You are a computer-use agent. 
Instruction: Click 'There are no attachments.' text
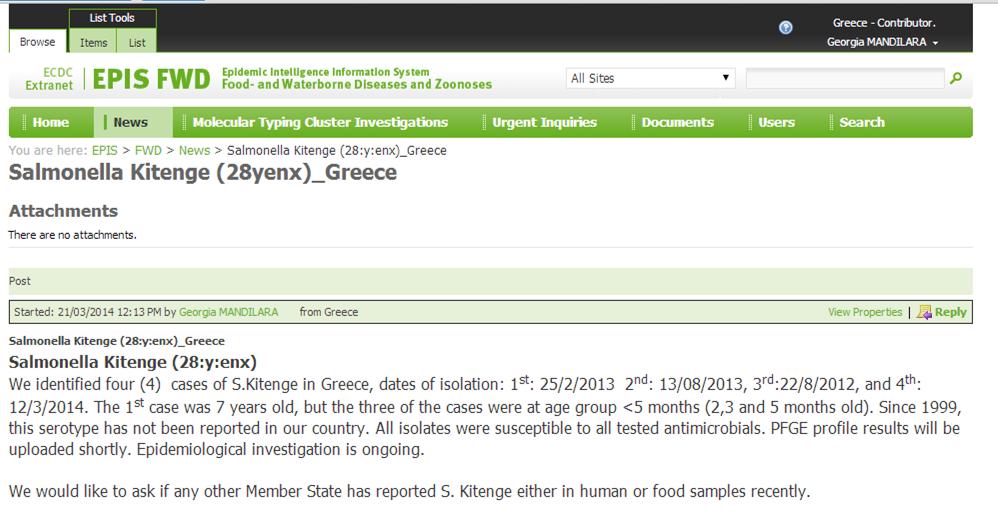(72, 235)
